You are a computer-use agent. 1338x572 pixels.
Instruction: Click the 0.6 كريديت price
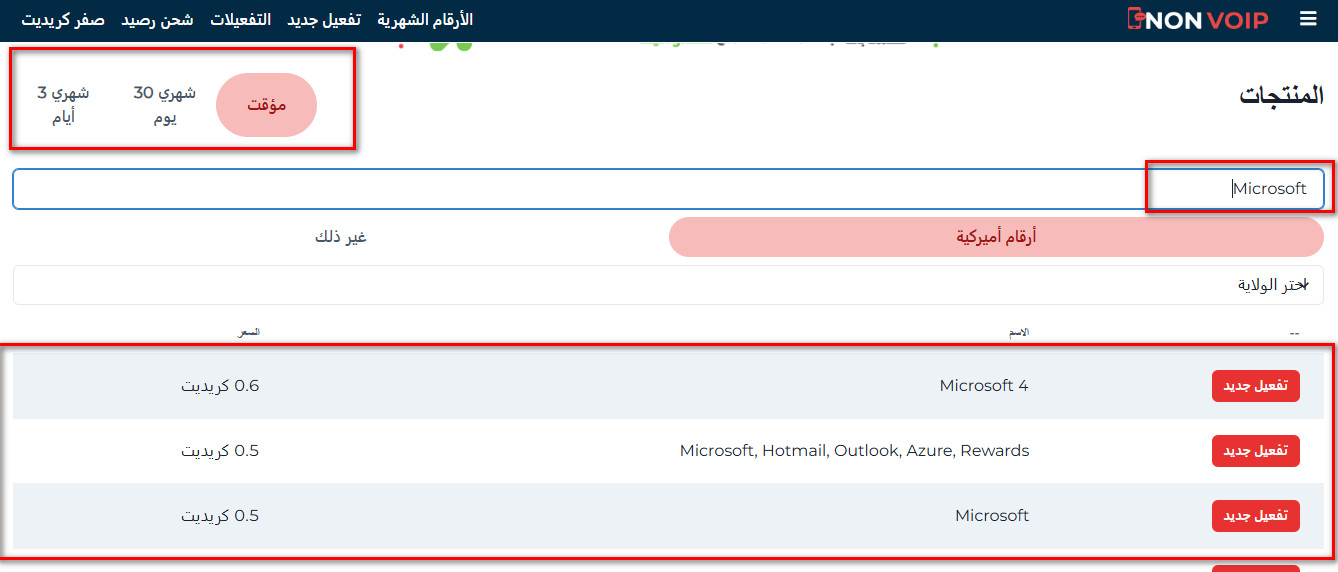coord(220,386)
